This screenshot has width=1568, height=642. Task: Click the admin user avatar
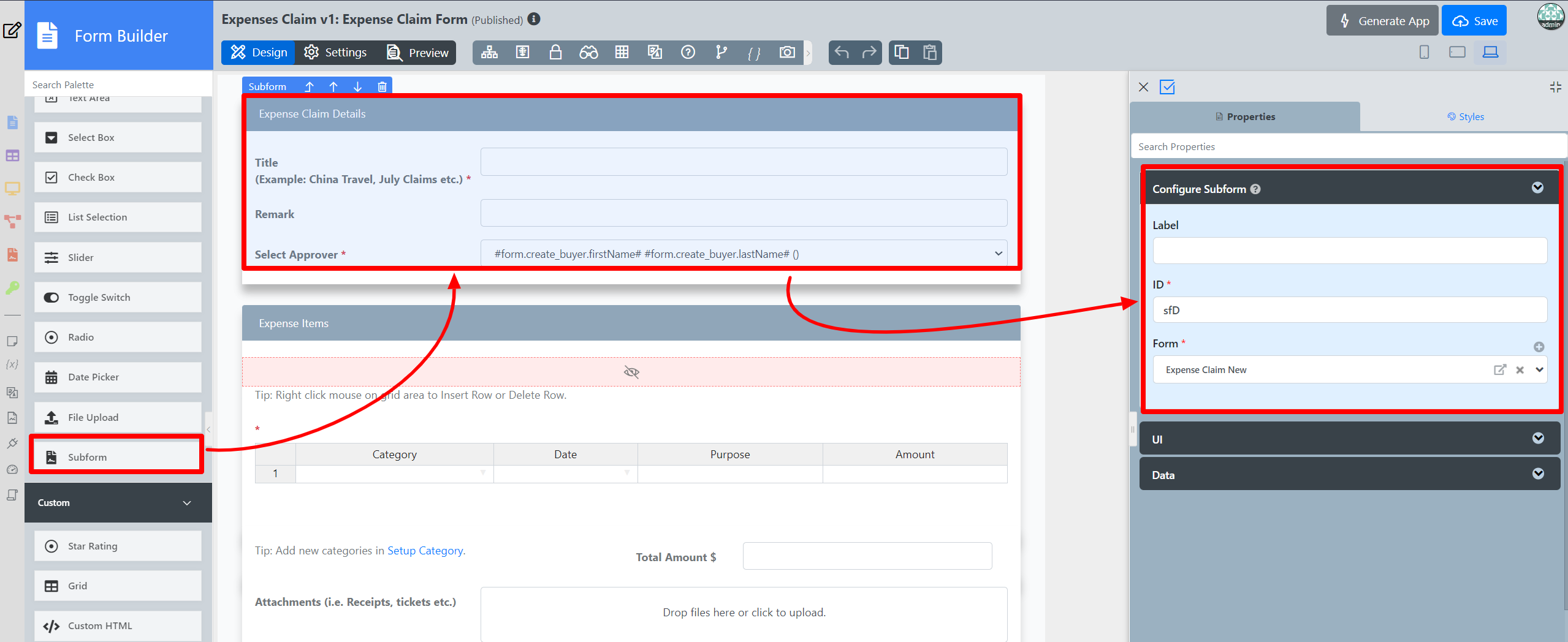[1550, 17]
